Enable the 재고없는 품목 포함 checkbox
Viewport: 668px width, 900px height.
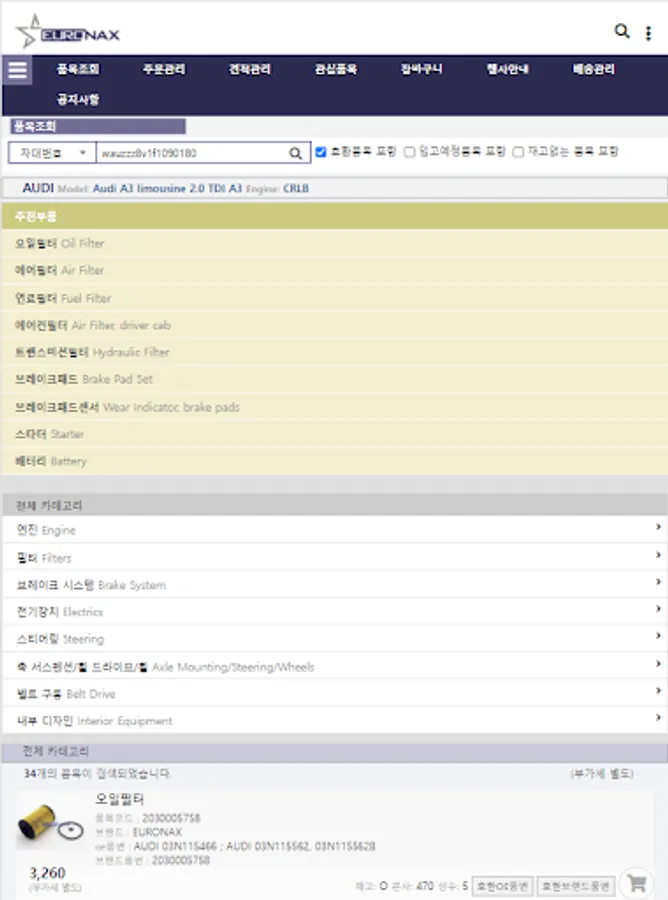point(518,152)
